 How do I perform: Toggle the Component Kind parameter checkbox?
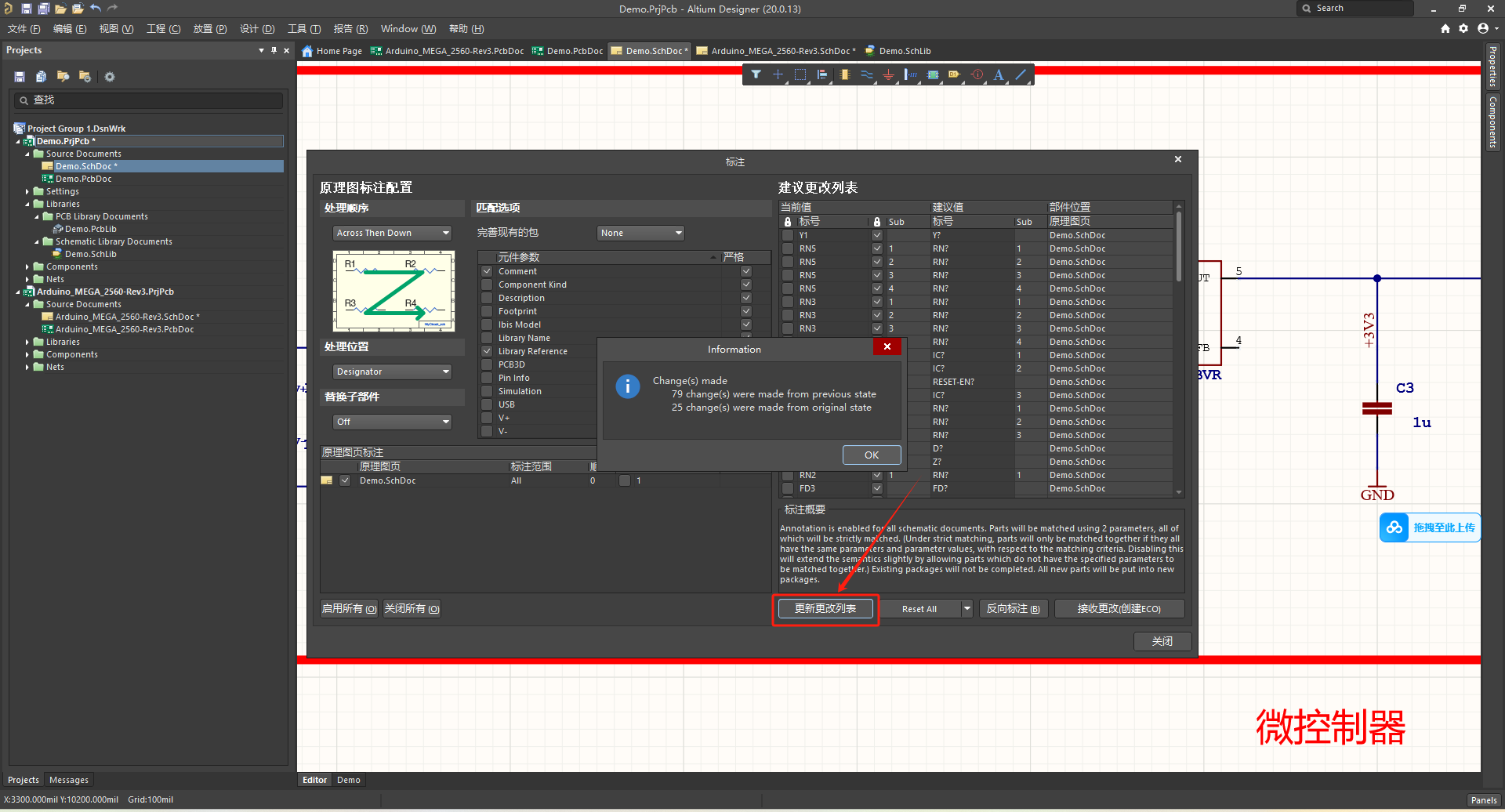pyautogui.click(x=487, y=285)
